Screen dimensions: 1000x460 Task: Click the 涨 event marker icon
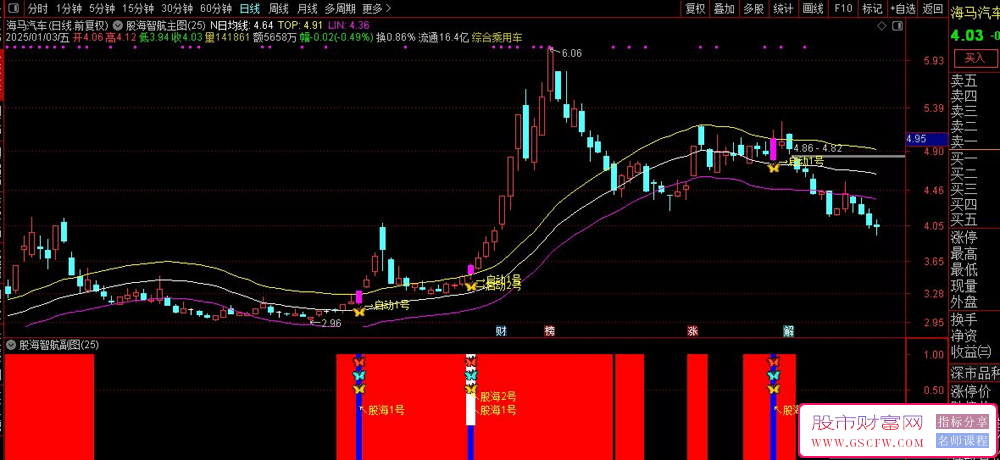(x=693, y=331)
